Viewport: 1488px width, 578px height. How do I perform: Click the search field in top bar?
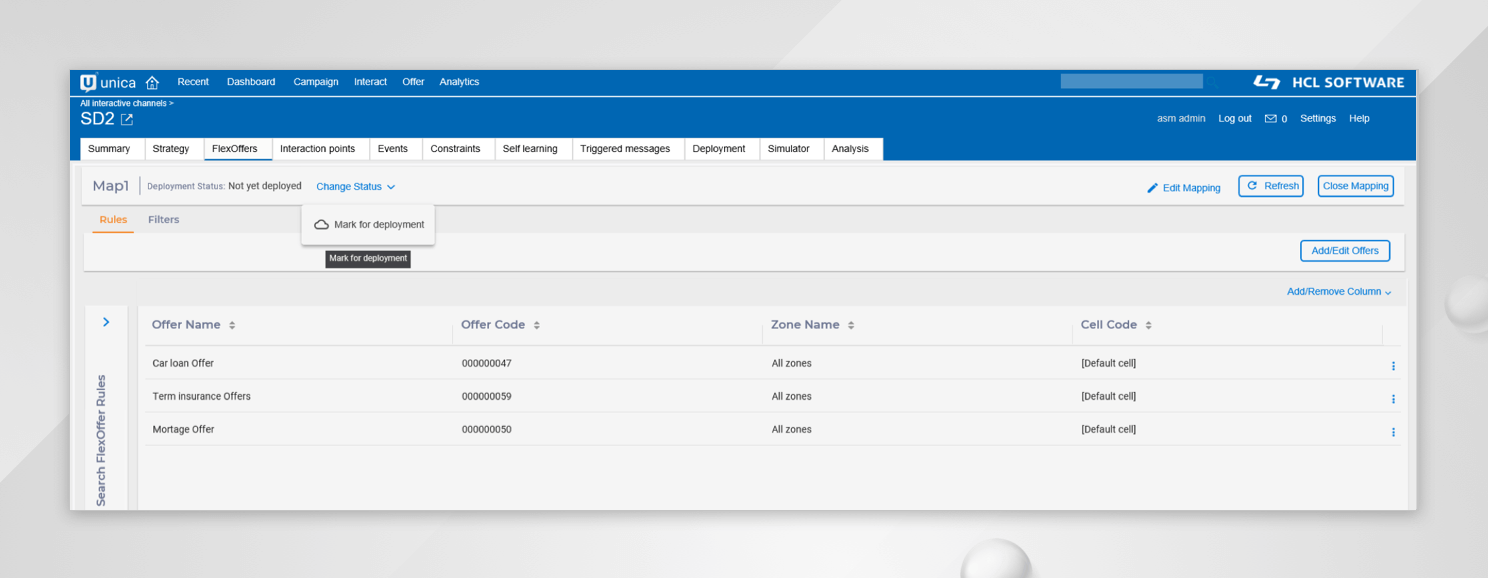pyautogui.click(x=1131, y=82)
